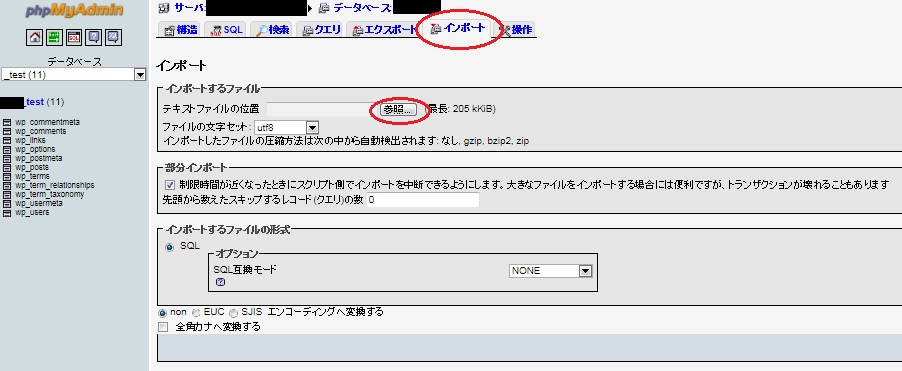Viewport: 902px width, 371px height.
Task: Click the Home icon in sidebar
Action: point(35,37)
